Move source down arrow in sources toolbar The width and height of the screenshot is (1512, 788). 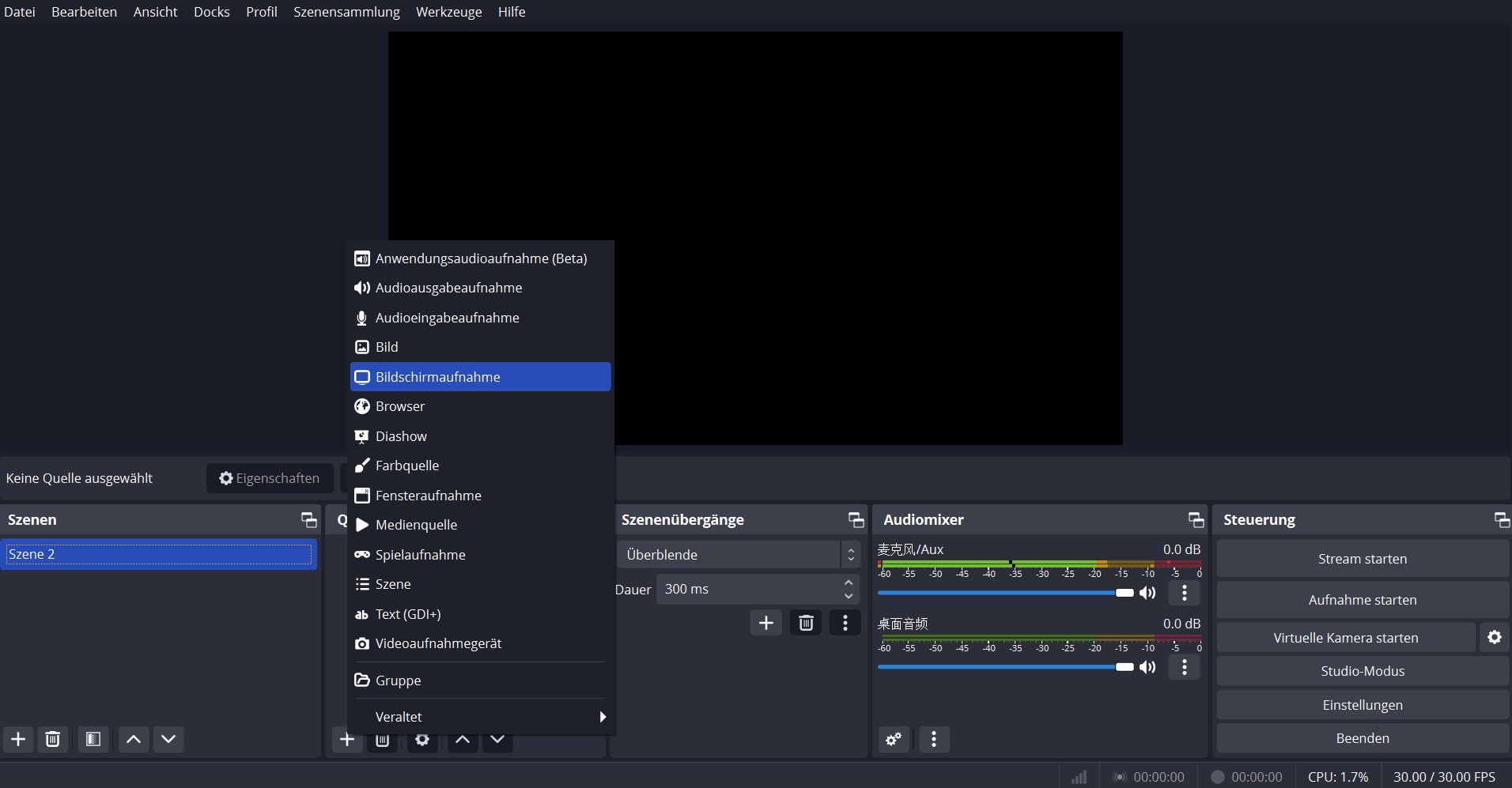[x=497, y=741]
